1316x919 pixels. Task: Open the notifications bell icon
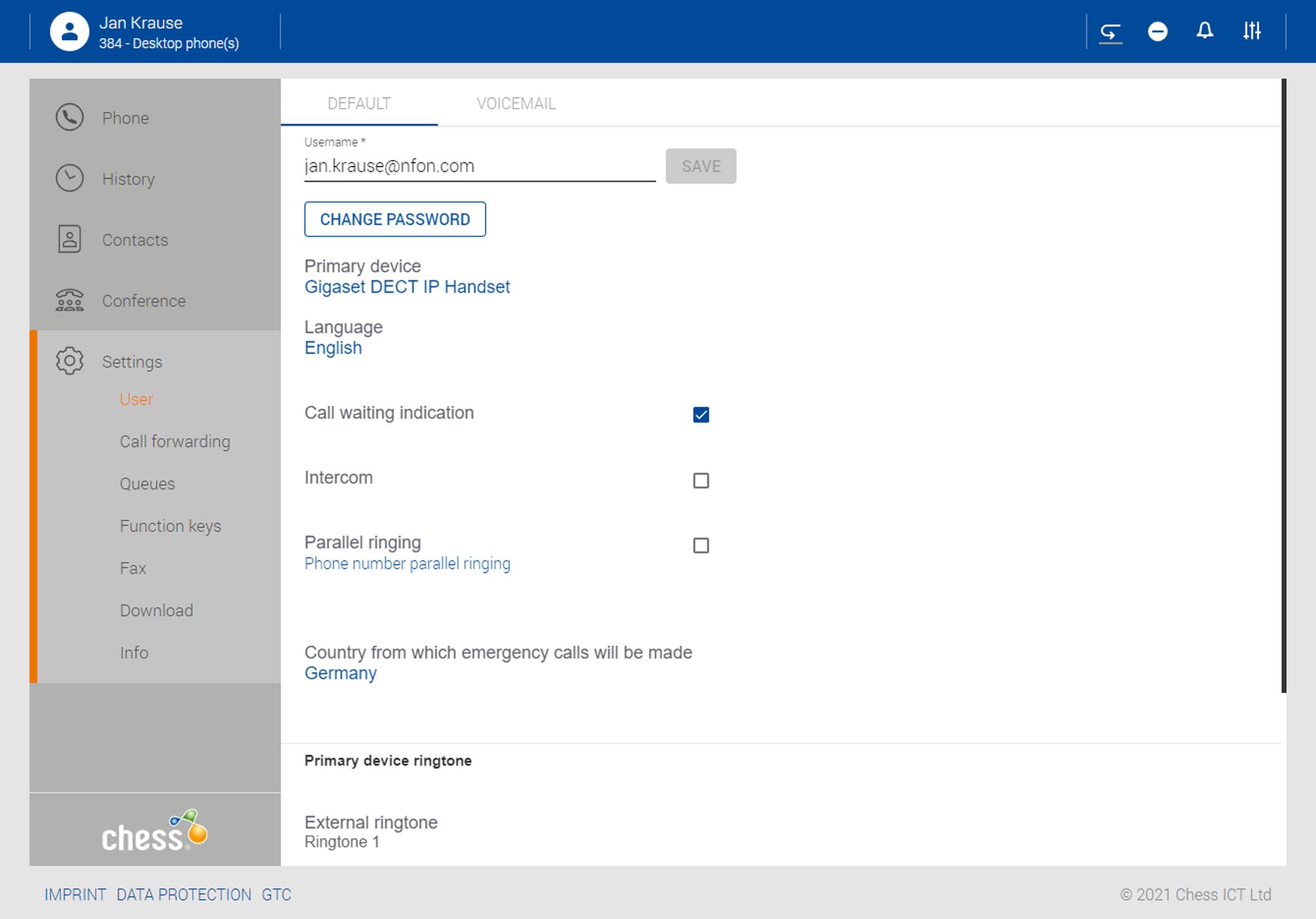1204,31
